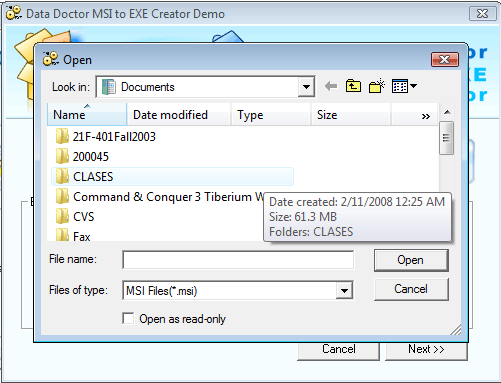The height and width of the screenshot is (383, 501).
Task: Expand the Files of type dropdown
Action: click(x=344, y=291)
